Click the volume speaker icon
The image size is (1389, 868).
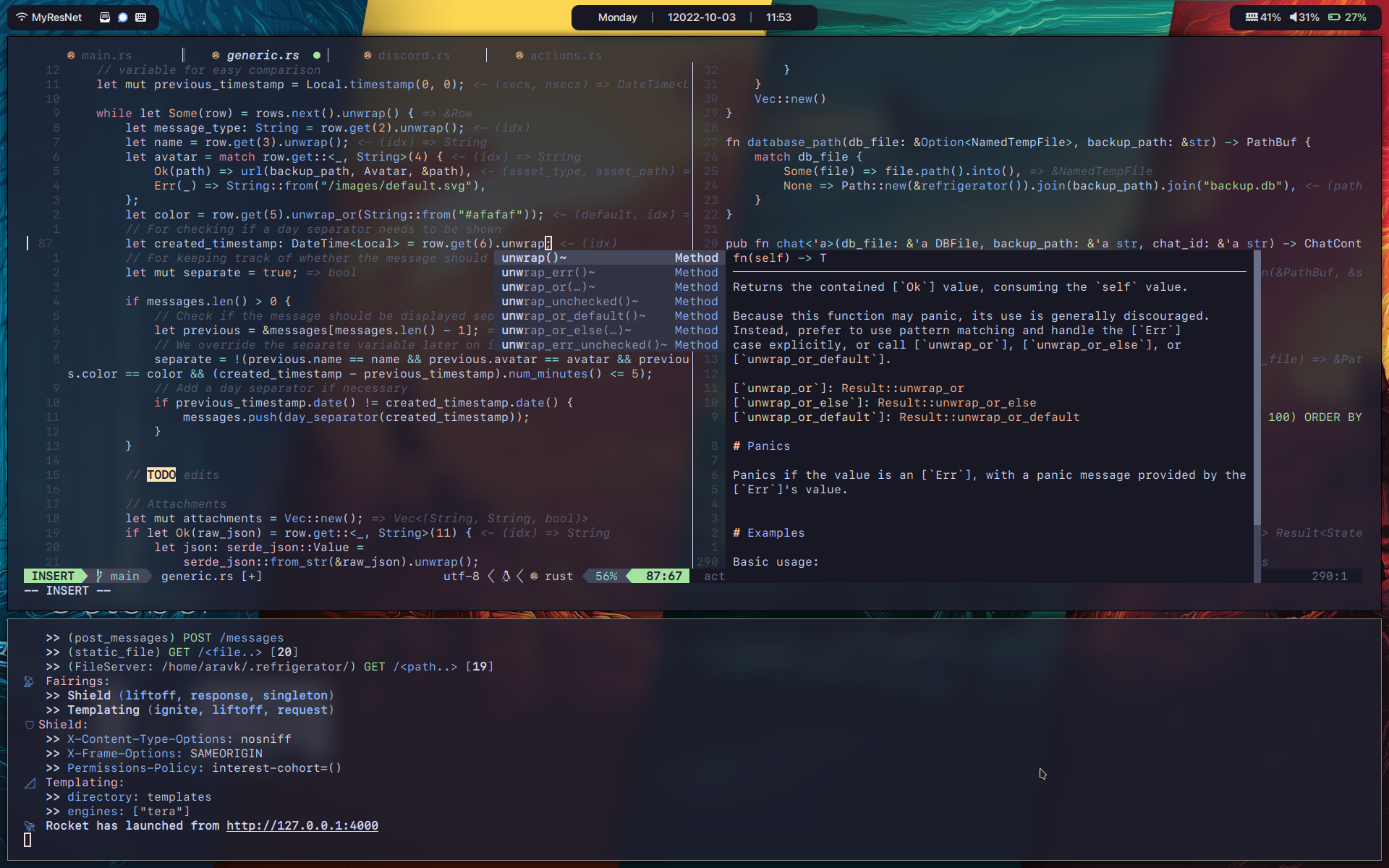[1293, 17]
